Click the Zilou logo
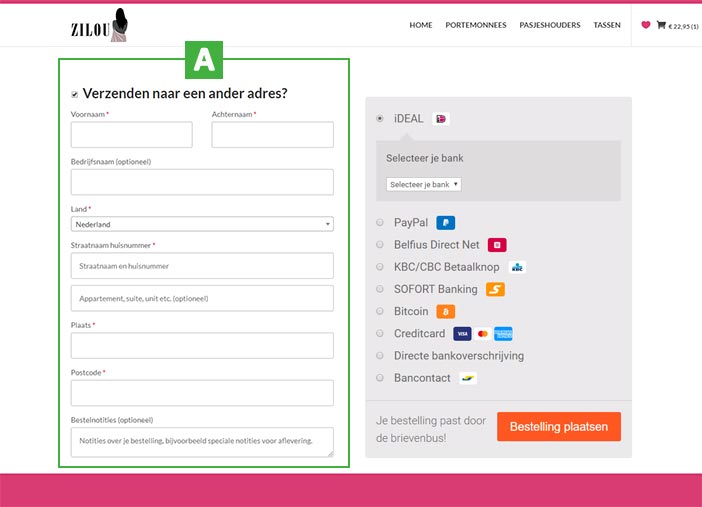Screen dimensions: 702x507 (100, 25)
